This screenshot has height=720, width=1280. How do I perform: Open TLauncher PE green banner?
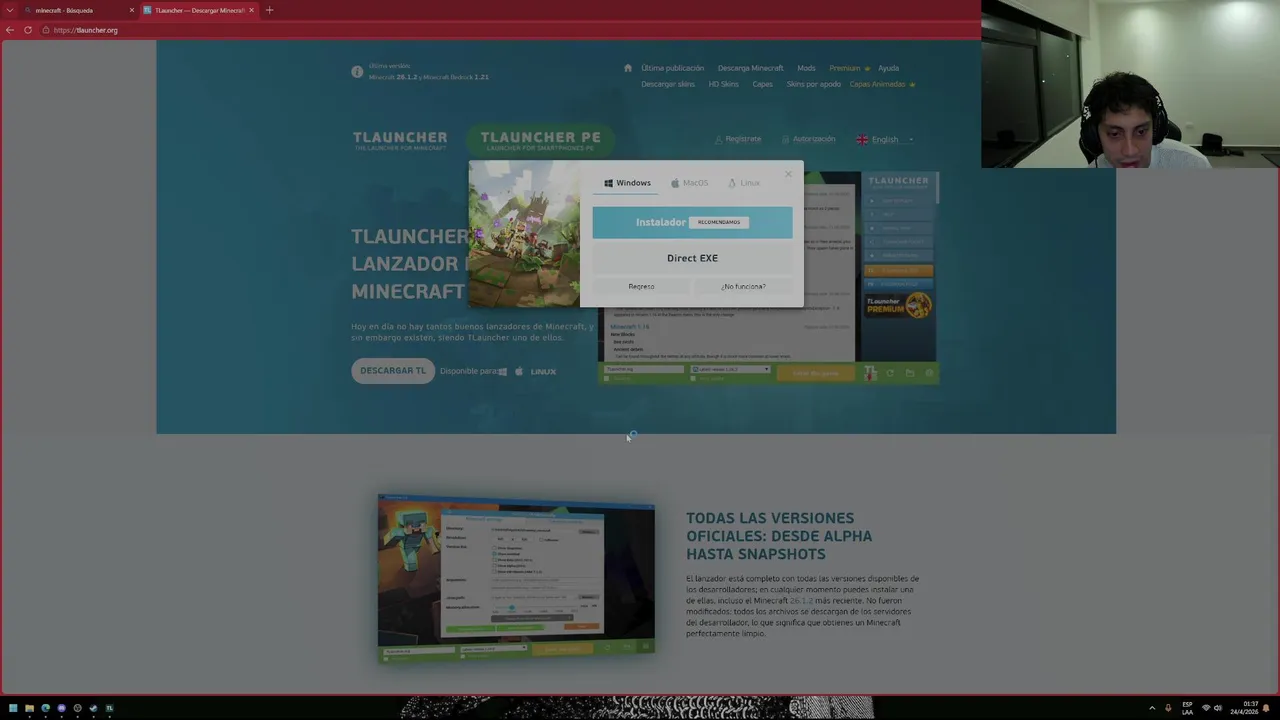[x=540, y=140]
